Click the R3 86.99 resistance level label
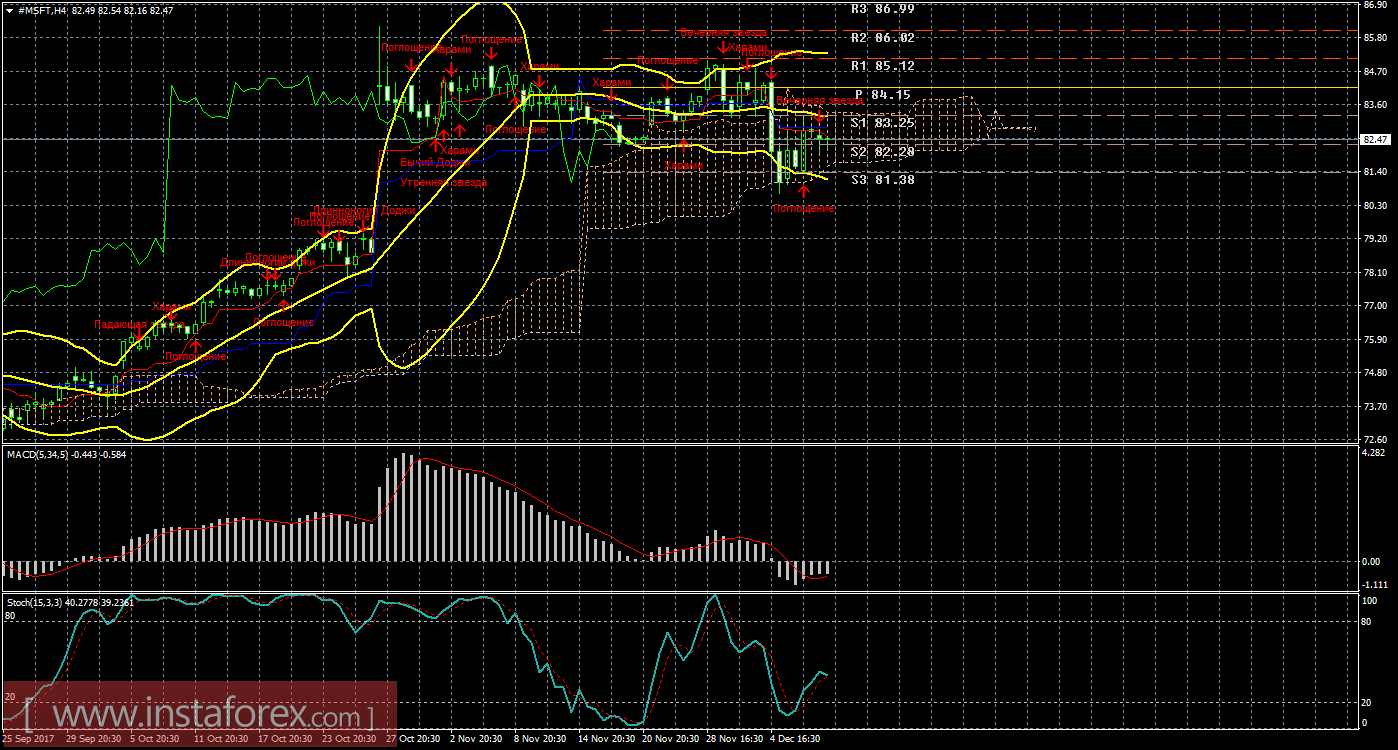Viewport: 1398px width, 750px height. point(882,9)
